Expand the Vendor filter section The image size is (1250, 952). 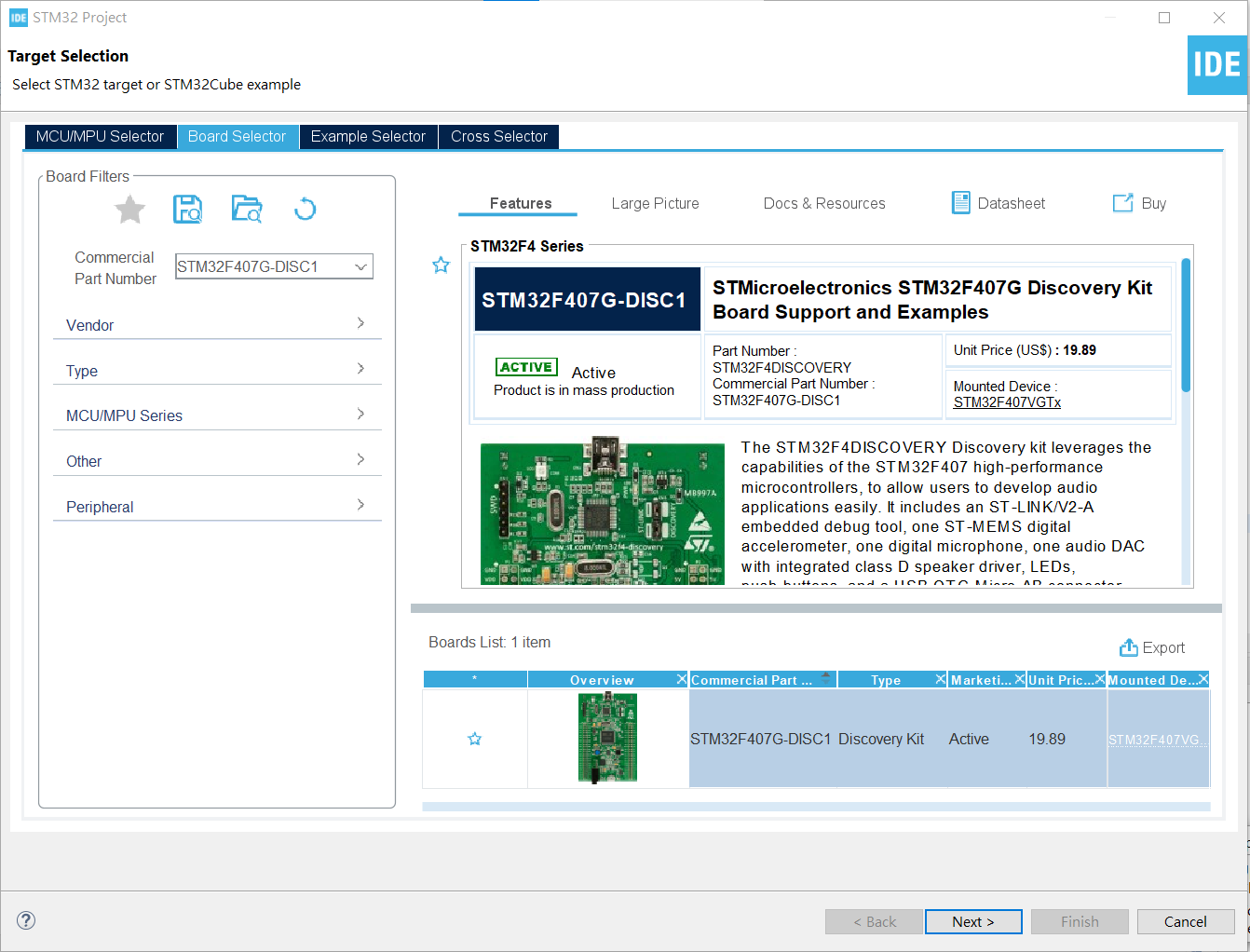217,324
